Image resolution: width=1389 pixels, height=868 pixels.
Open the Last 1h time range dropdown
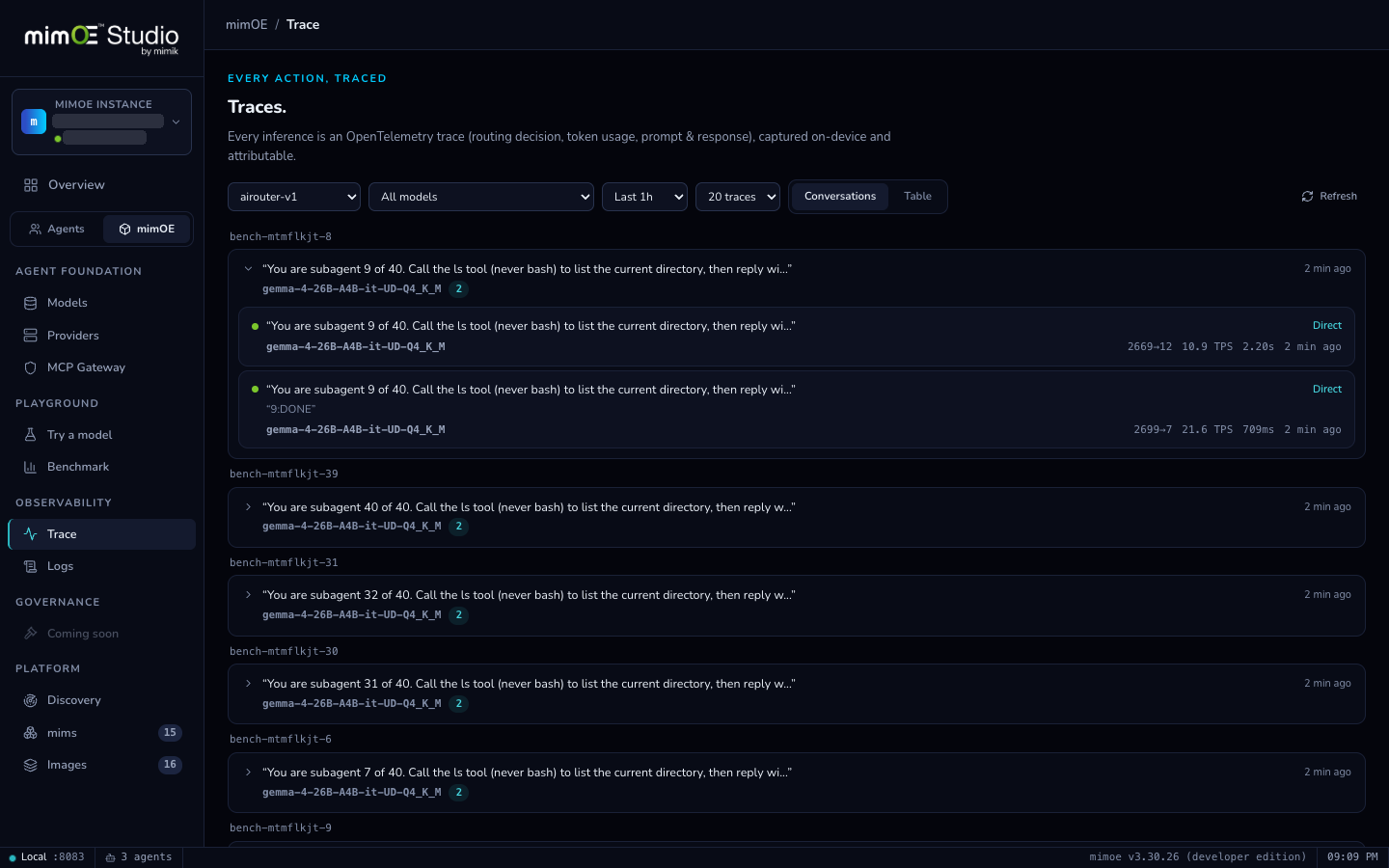click(644, 197)
